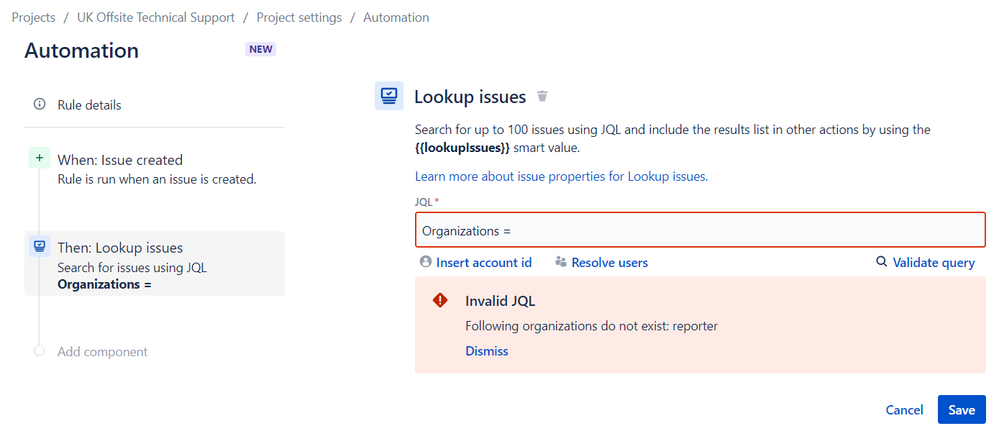The height and width of the screenshot is (437, 999).
Task: Click the NEW badge next to Automation
Action: 261,50
